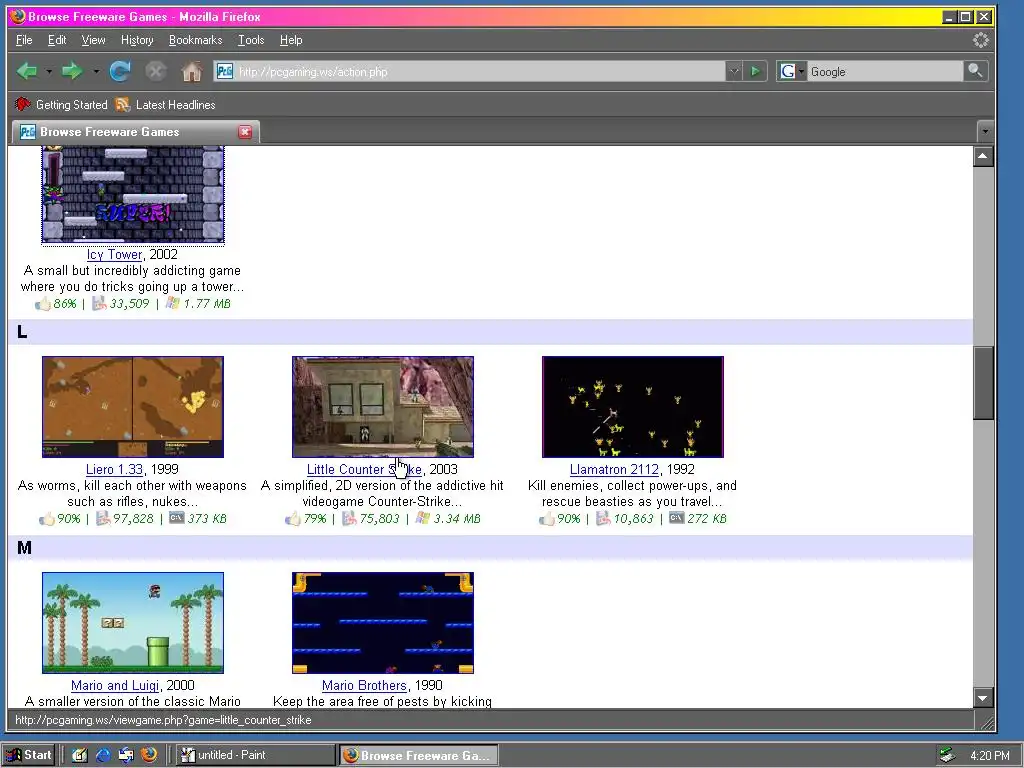Click the thumbs-up icon under Llamatron 2112

tap(547, 519)
